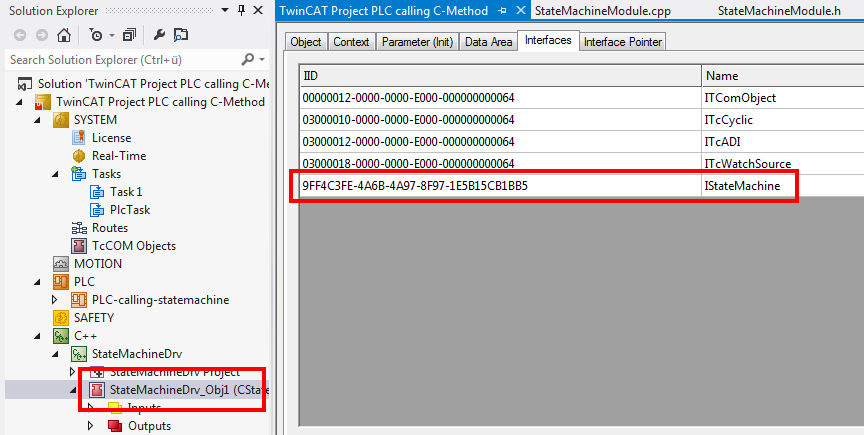Click the Collapse All toolbar icon
The width and height of the screenshot is (864, 435).
point(129,35)
